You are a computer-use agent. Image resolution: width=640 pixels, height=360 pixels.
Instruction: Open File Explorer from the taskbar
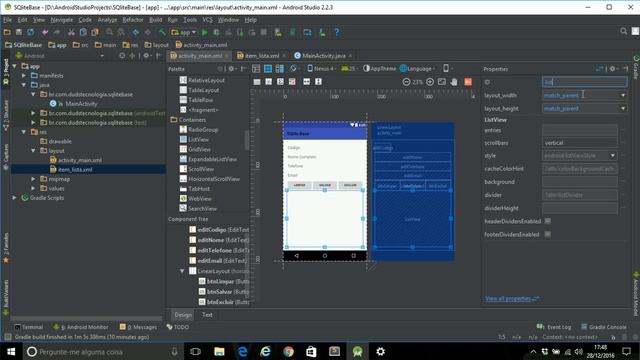(219, 351)
